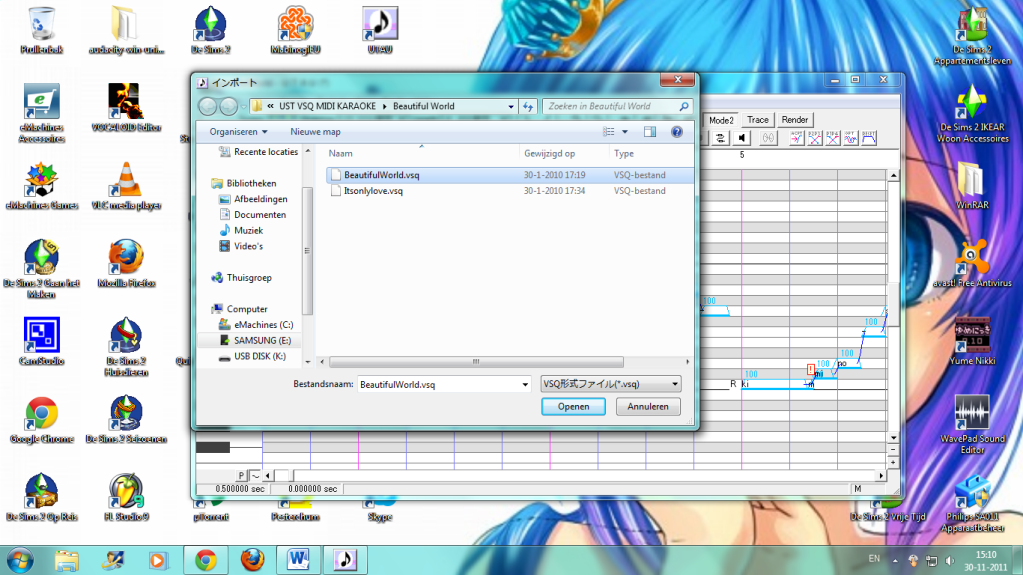Open the VSQ file type dropdown
The image size is (1023, 575).
click(675, 384)
